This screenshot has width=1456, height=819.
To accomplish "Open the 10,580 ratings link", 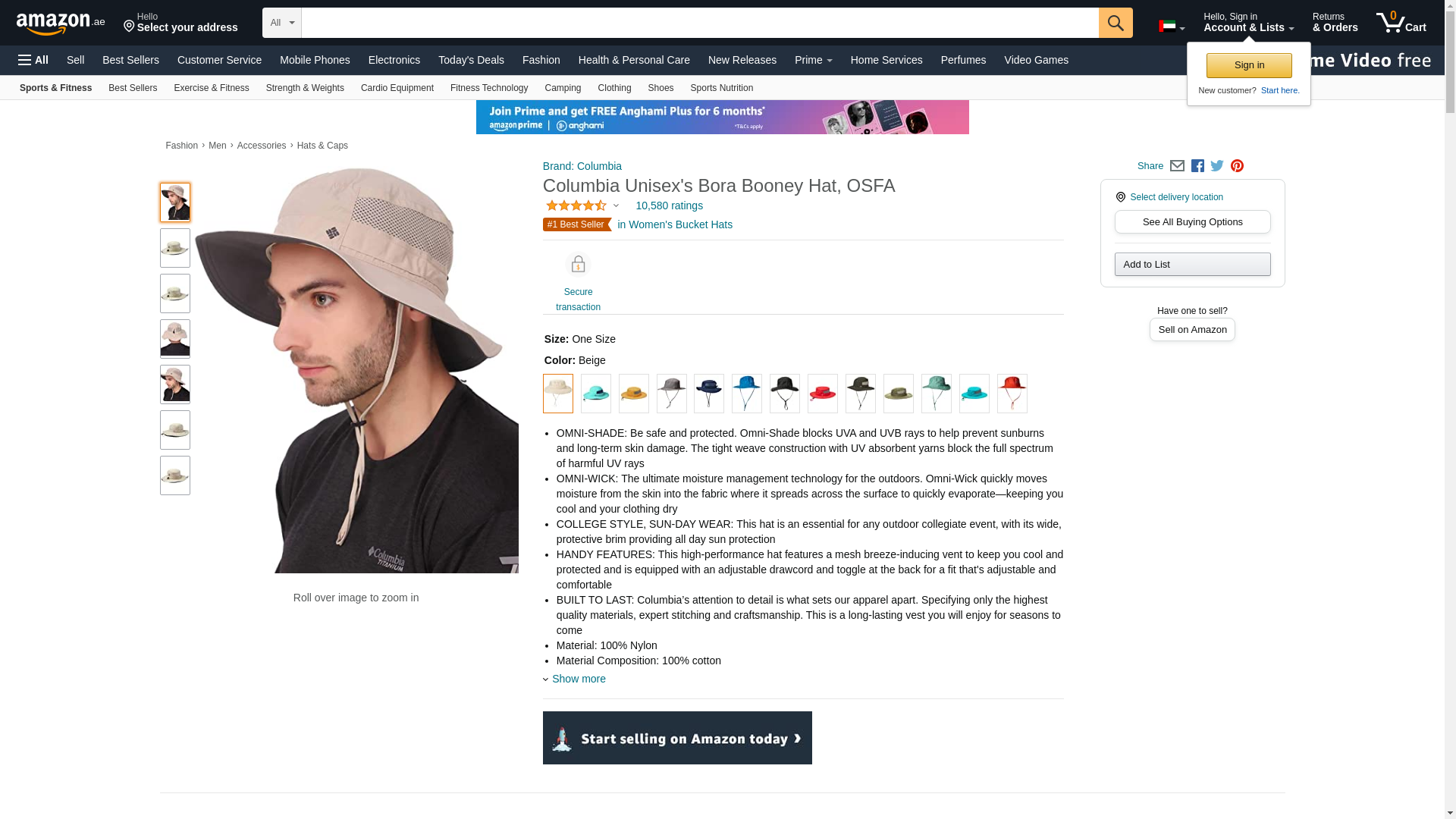I will [x=669, y=206].
